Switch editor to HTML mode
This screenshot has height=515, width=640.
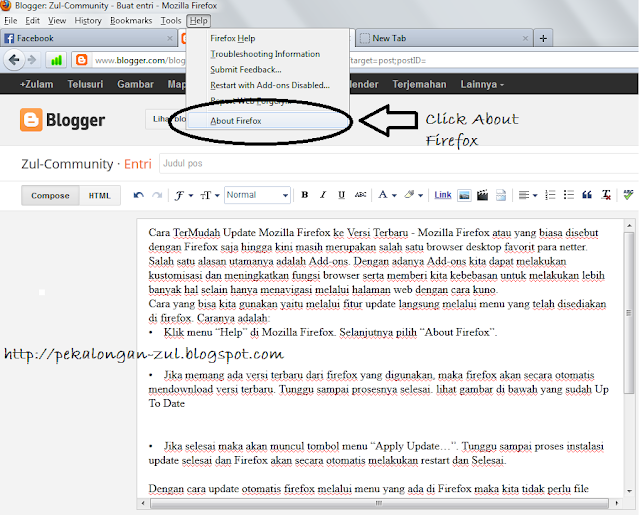100,195
